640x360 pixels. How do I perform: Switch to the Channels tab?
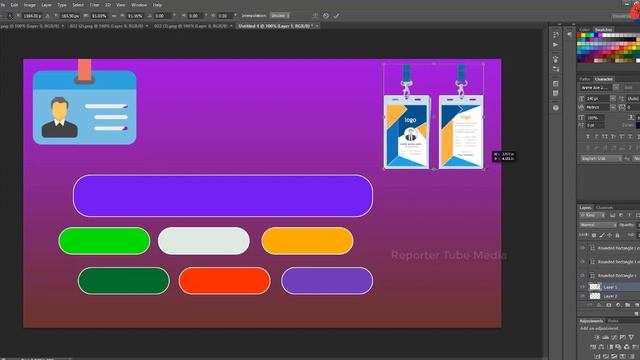(x=604, y=208)
